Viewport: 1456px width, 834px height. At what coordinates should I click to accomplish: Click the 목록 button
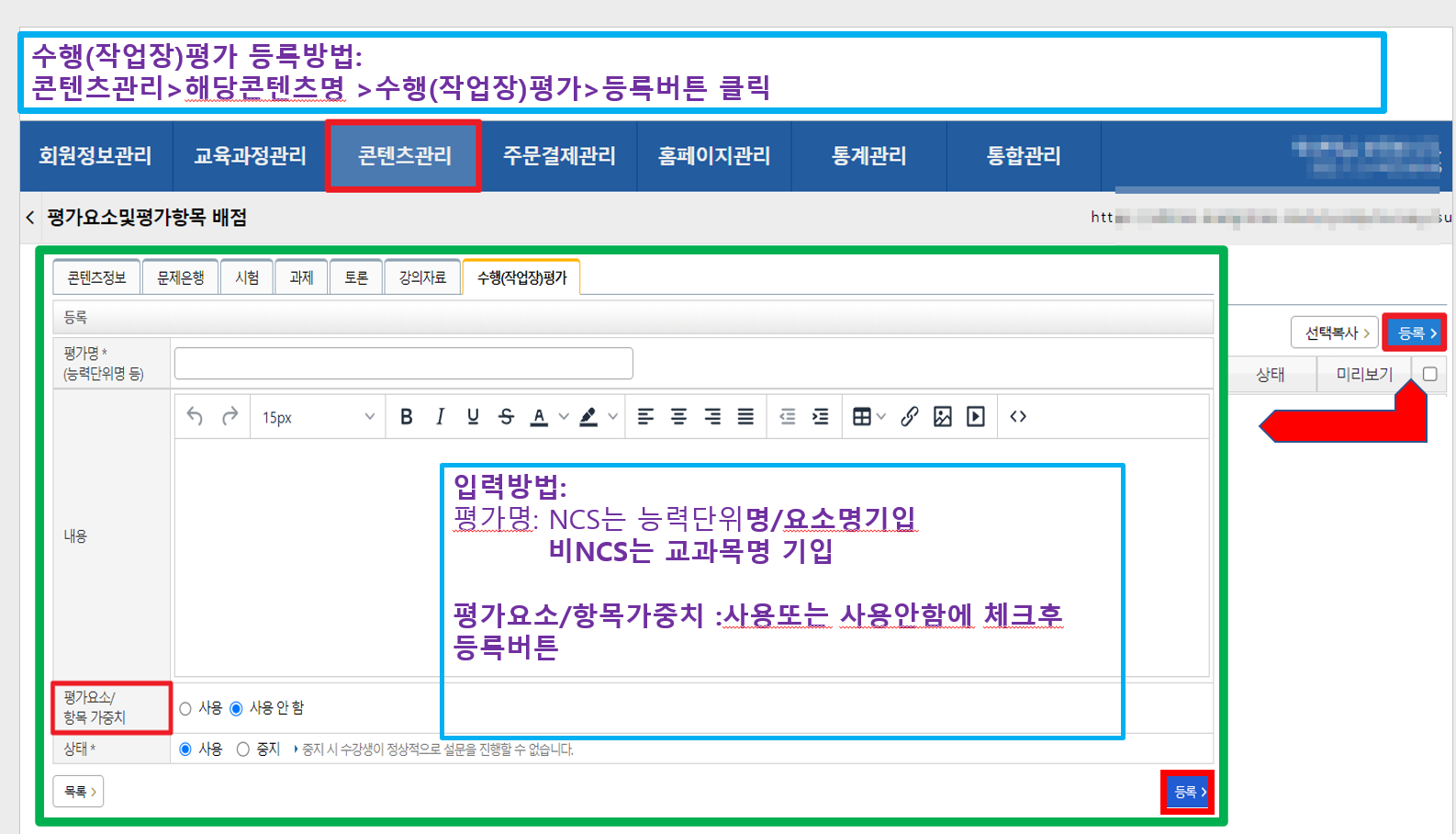click(79, 792)
